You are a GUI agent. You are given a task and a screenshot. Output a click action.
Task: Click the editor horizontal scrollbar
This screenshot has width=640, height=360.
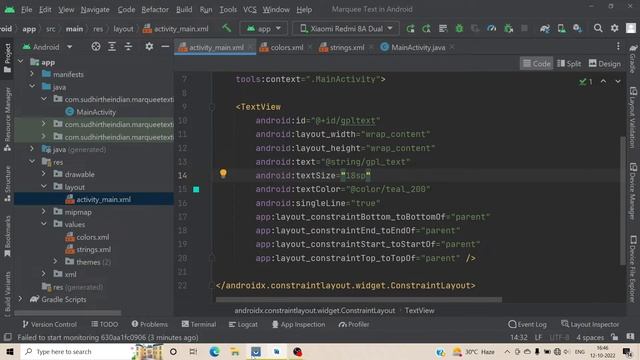click(358, 300)
